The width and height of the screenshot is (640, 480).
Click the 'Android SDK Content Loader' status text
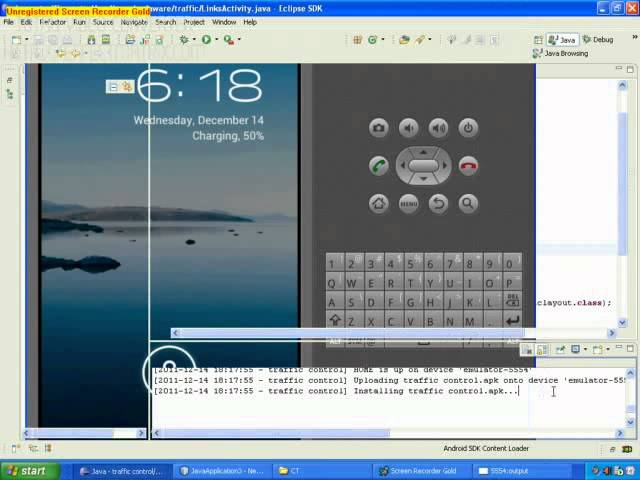click(x=486, y=449)
